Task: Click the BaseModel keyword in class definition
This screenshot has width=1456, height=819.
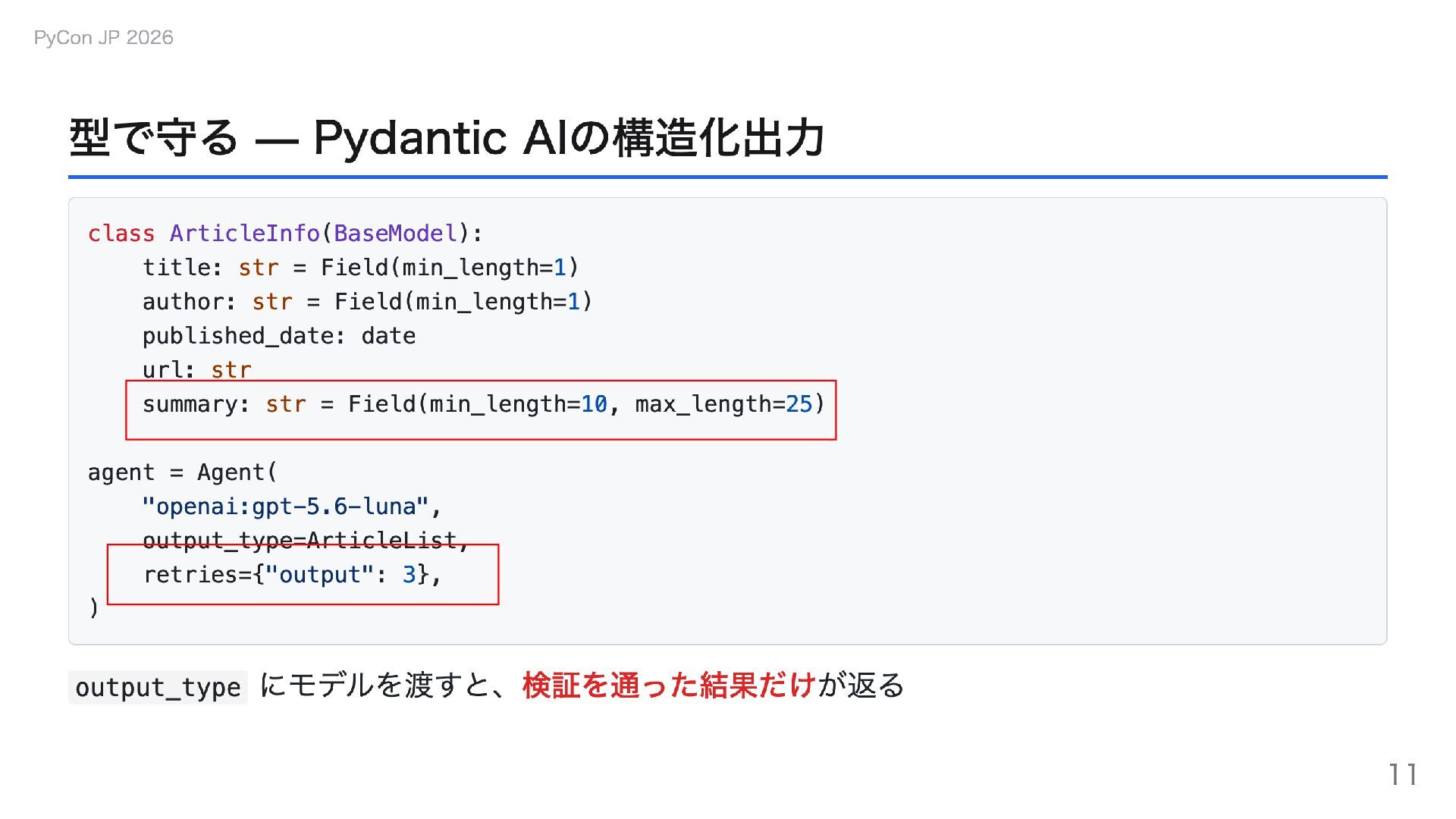Action: (396, 234)
